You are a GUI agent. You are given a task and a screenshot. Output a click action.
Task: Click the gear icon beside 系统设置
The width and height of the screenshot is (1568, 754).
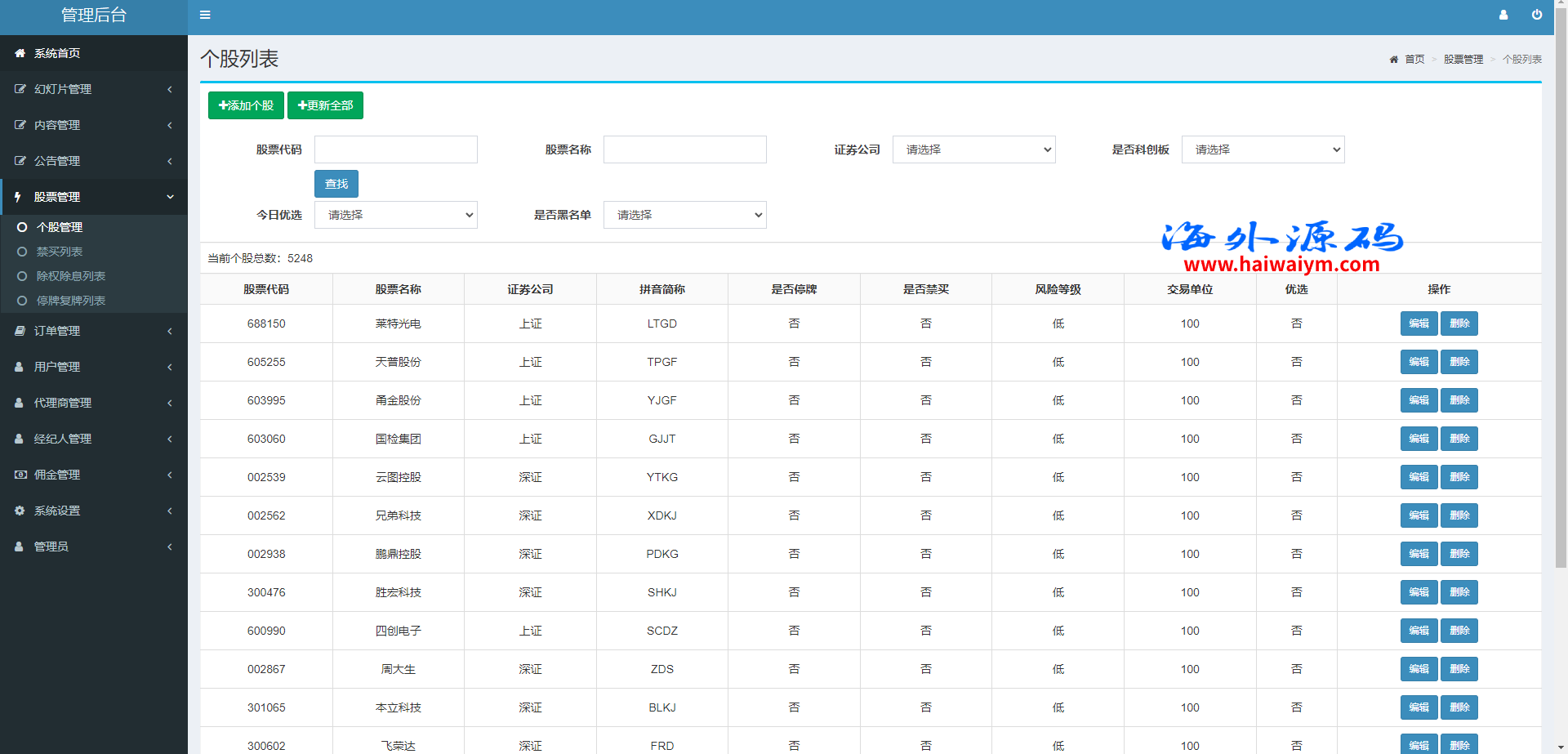point(20,511)
